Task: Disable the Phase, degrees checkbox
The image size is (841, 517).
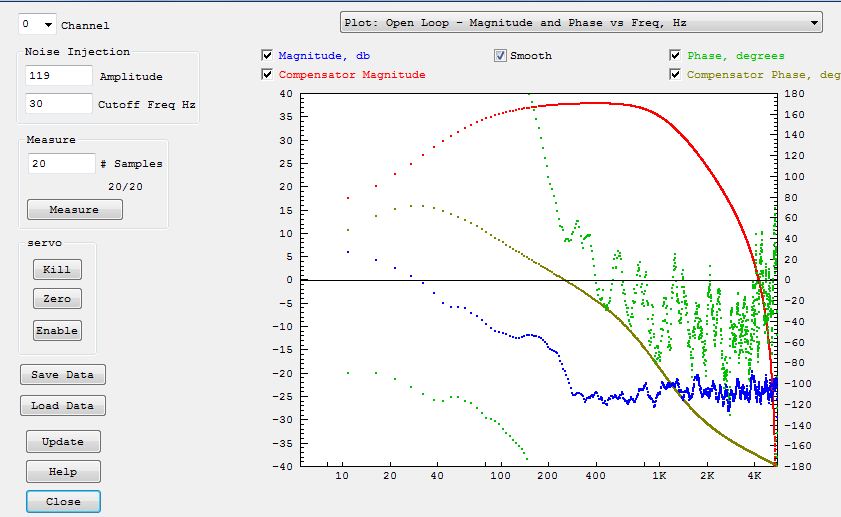Action: (676, 56)
